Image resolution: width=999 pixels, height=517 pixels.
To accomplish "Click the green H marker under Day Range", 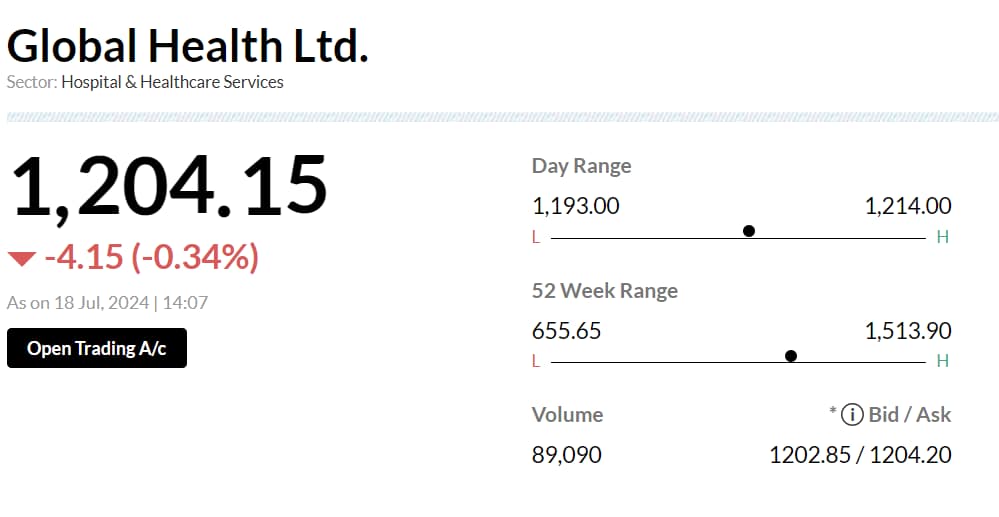I will (941, 238).
